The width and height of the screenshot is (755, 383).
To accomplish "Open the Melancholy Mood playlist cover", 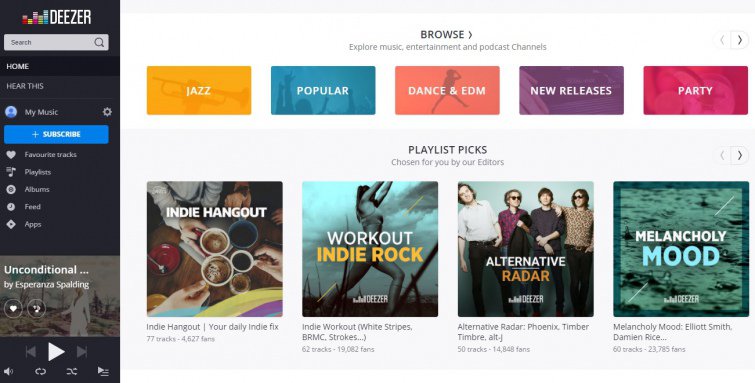I will coord(681,249).
